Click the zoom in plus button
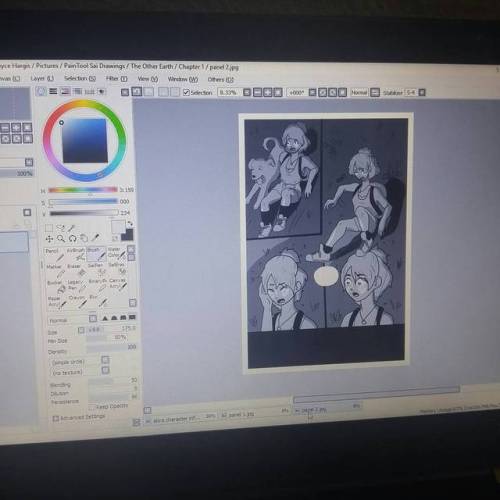Image resolution: width=500 pixels, height=500 pixels. pyautogui.click(x=268, y=92)
